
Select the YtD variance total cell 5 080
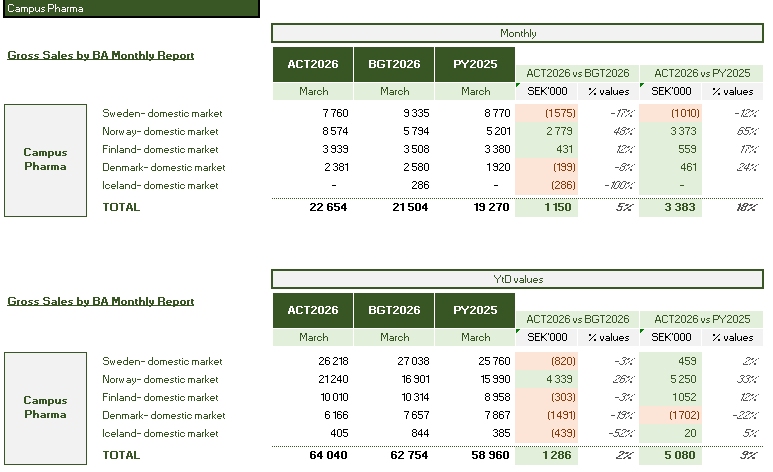678,455
